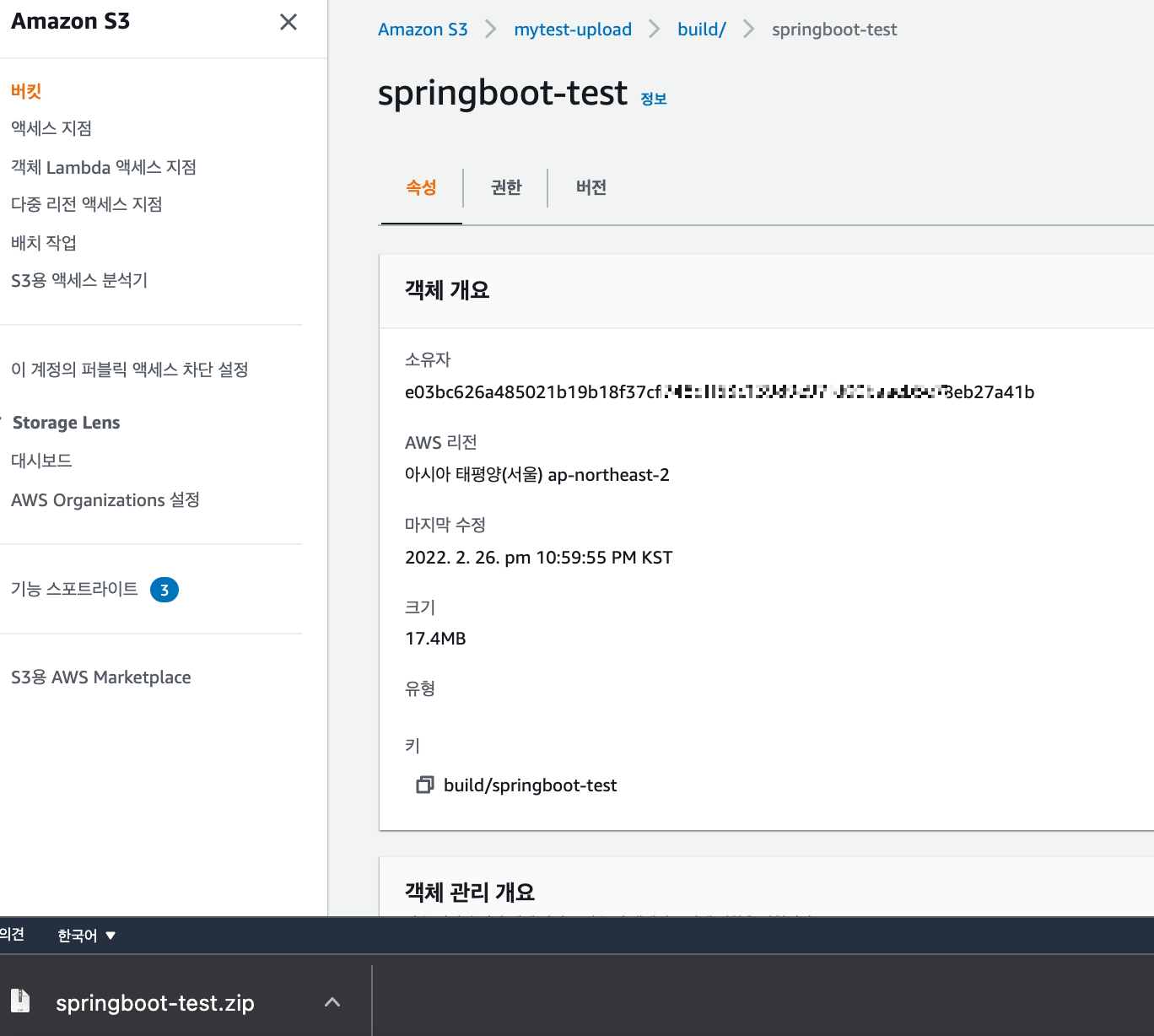Click the 객체 관리 개요 heading

[470, 892]
